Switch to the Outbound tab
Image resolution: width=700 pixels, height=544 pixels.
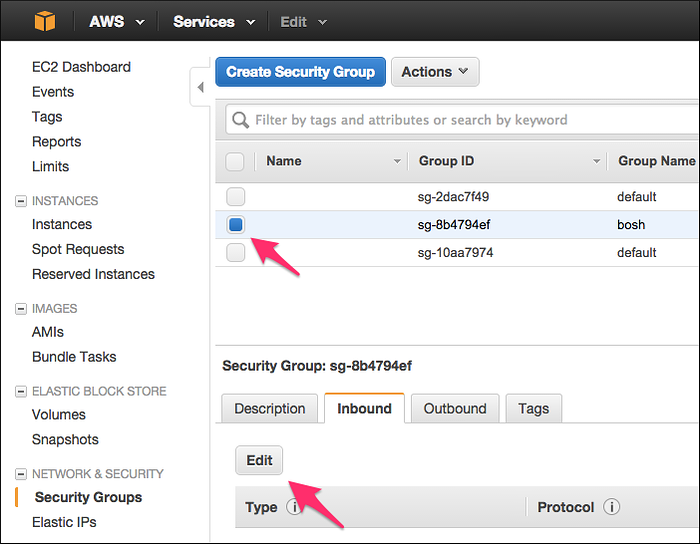455,408
